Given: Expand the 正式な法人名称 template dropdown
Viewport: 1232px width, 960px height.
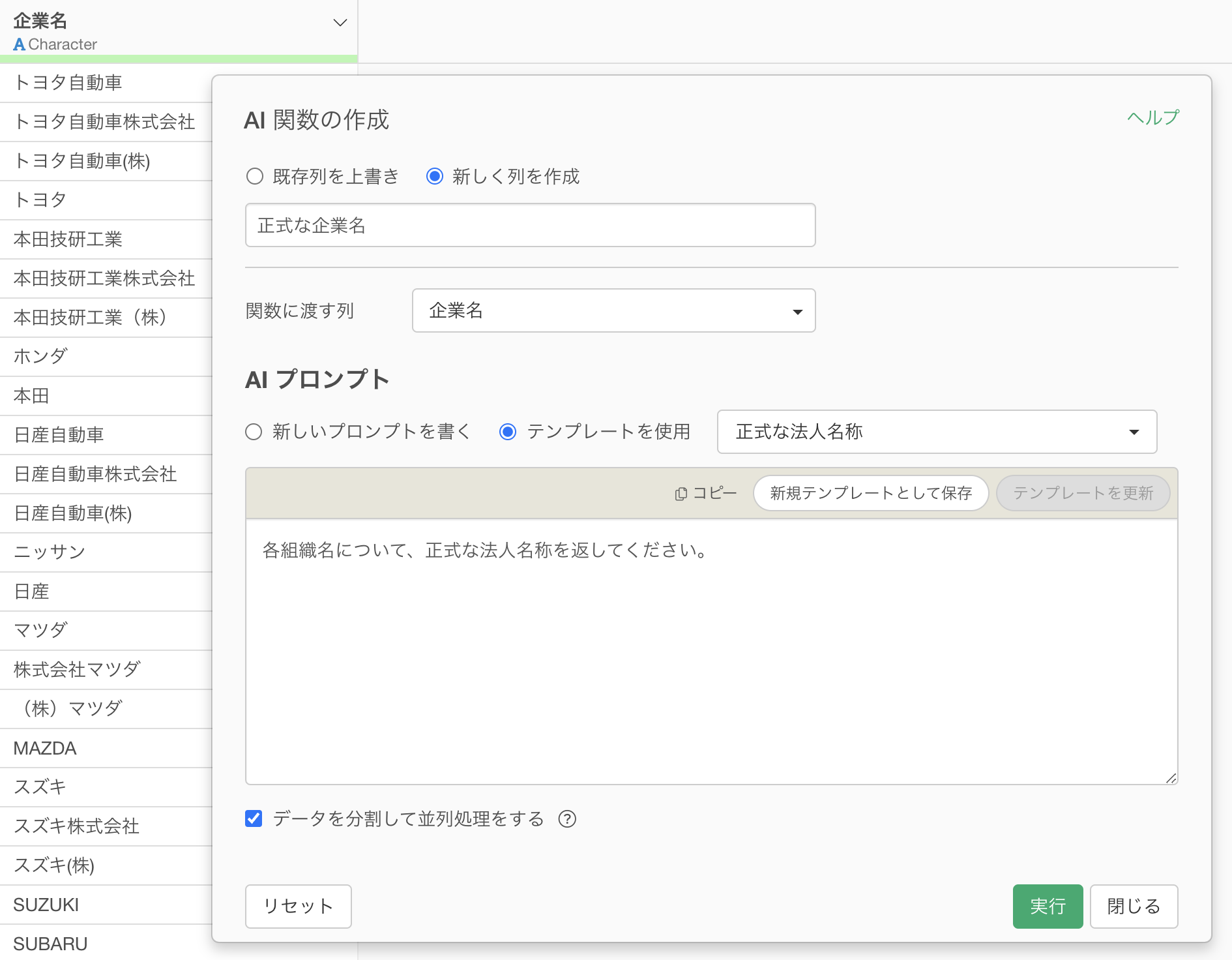Looking at the screenshot, I should (936, 432).
